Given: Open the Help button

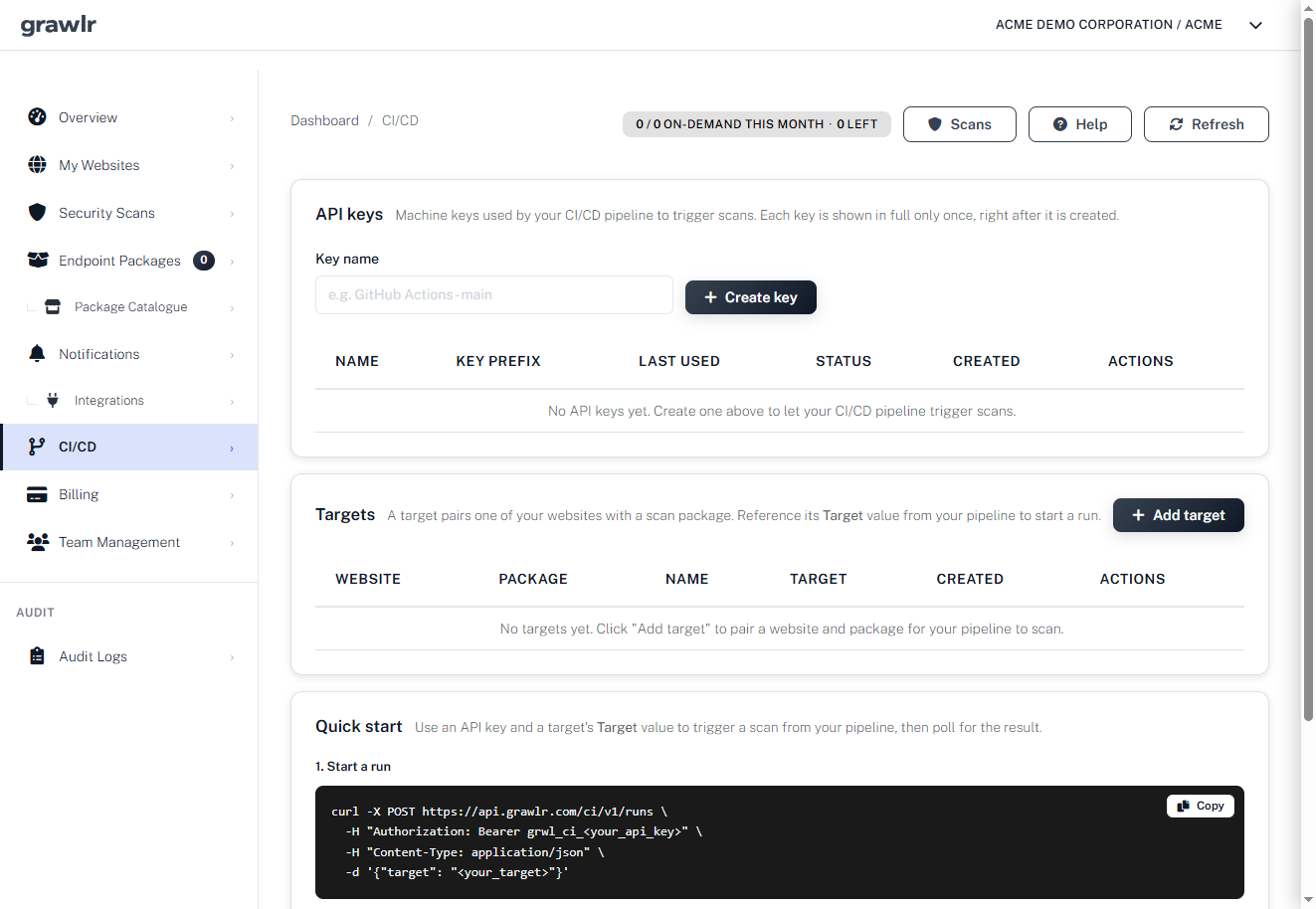Looking at the screenshot, I should [1080, 124].
